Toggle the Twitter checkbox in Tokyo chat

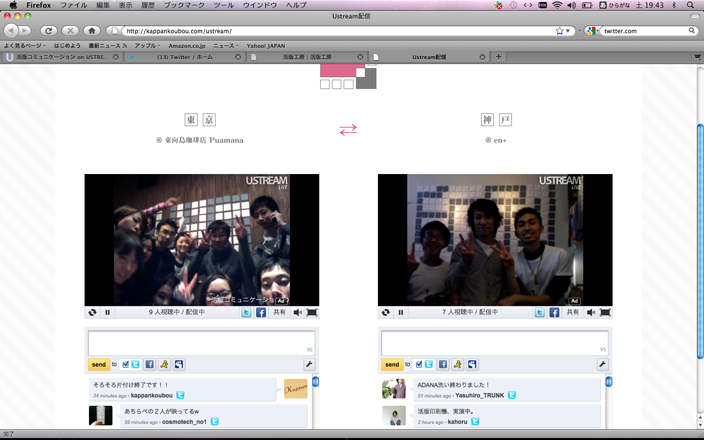tap(125, 365)
